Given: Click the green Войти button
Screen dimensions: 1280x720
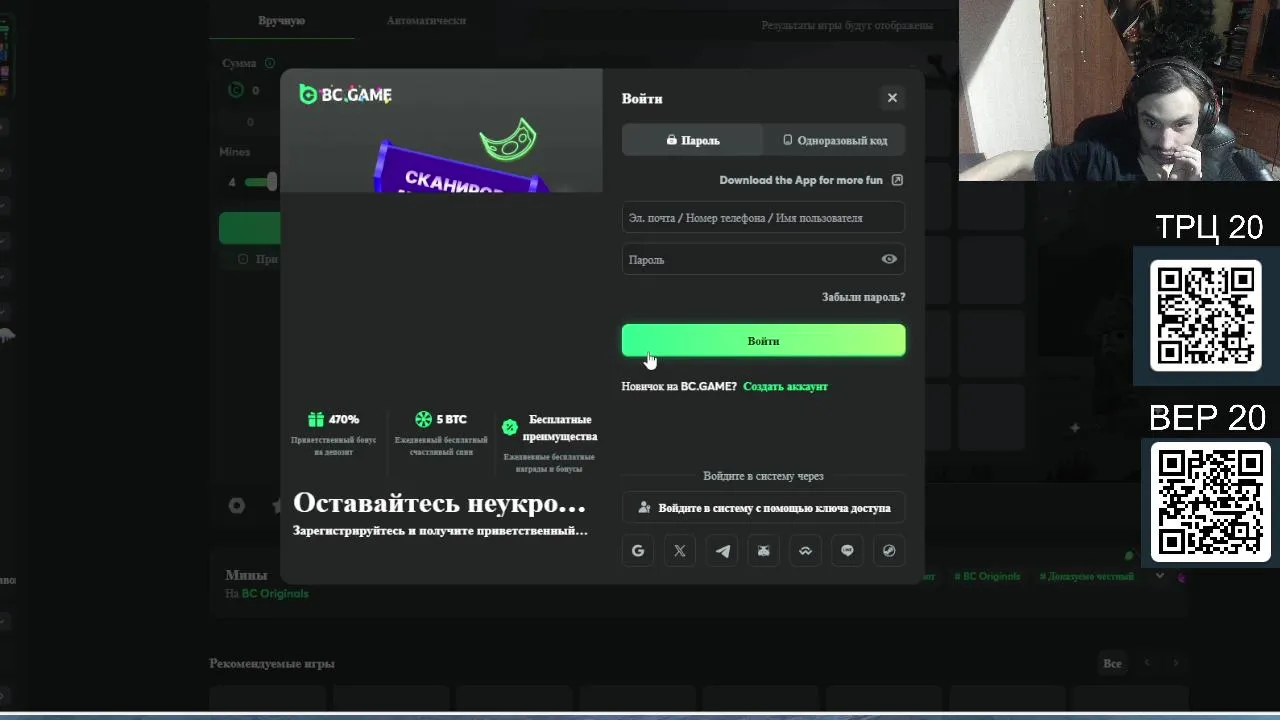Looking at the screenshot, I should [x=763, y=340].
